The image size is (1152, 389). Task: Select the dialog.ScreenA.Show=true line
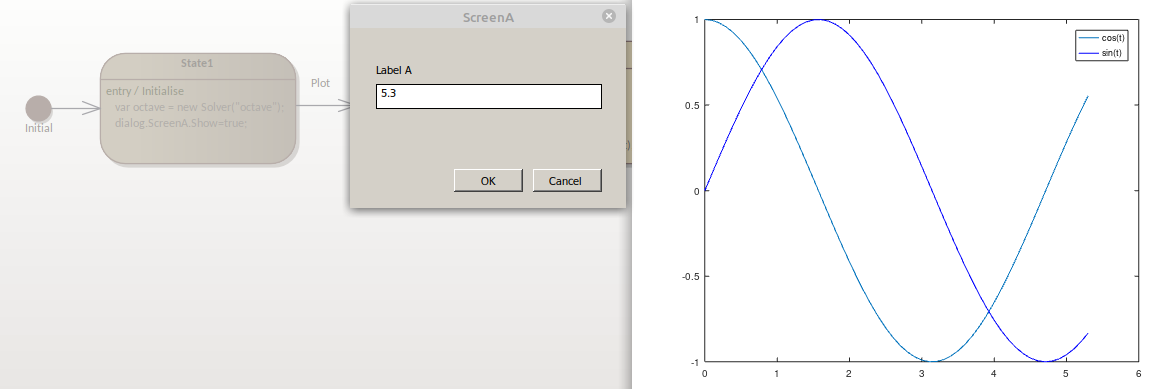181,123
